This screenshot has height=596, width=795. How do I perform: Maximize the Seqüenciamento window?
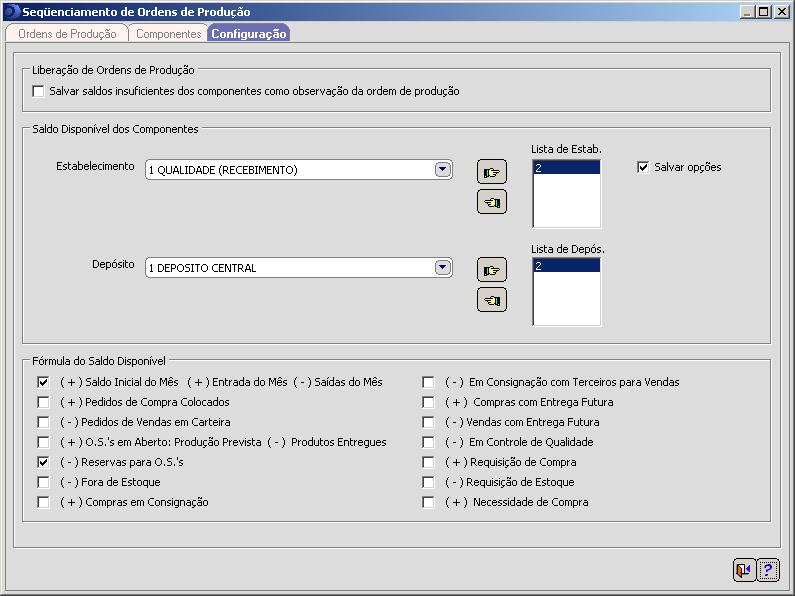pos(765,12)
